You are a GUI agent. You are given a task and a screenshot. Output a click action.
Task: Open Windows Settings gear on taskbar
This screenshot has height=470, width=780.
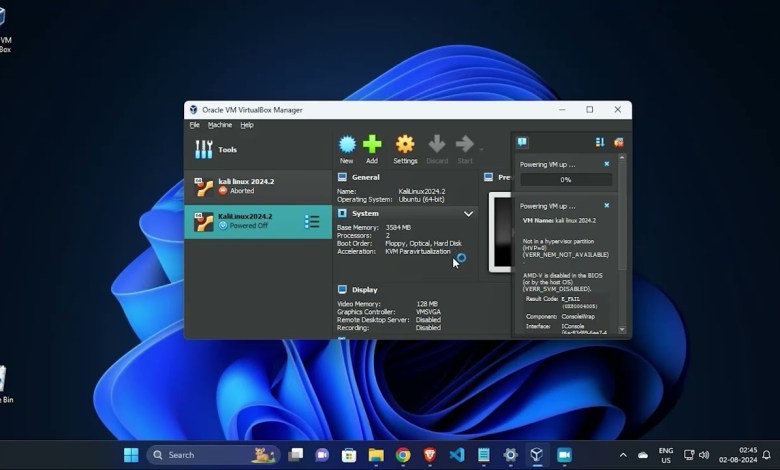click(510, 455)
